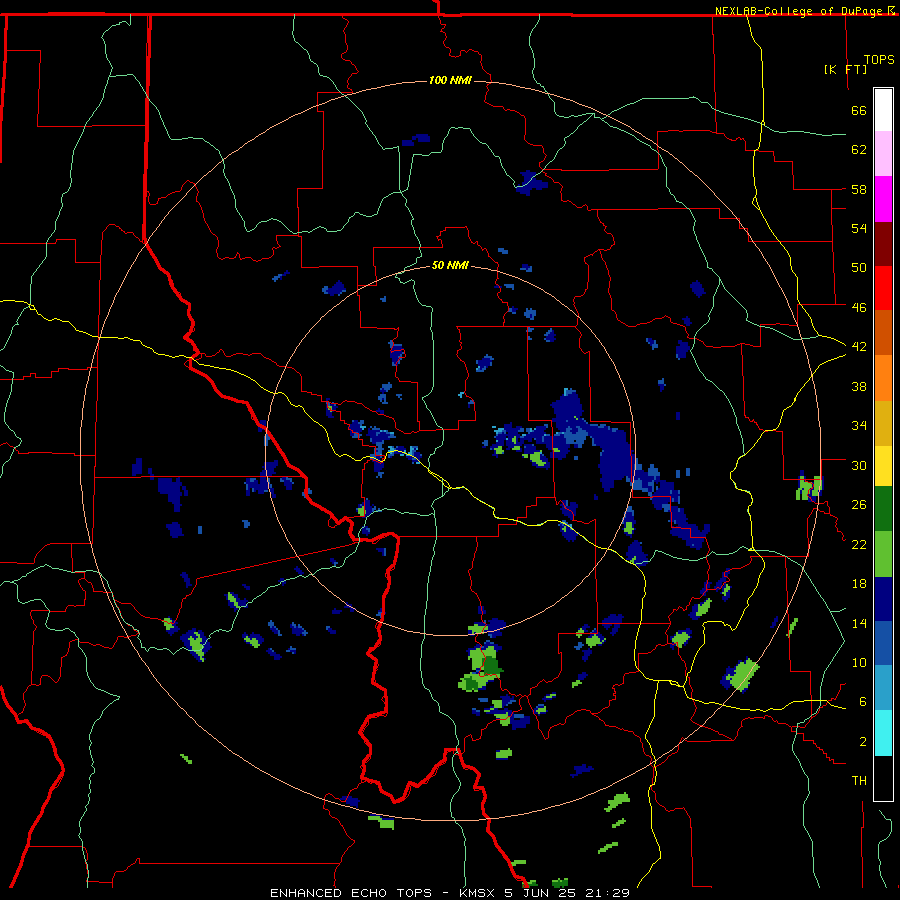Click the light pink legend swatch
This screenshot has height=900, width=900.
[883, 154]
